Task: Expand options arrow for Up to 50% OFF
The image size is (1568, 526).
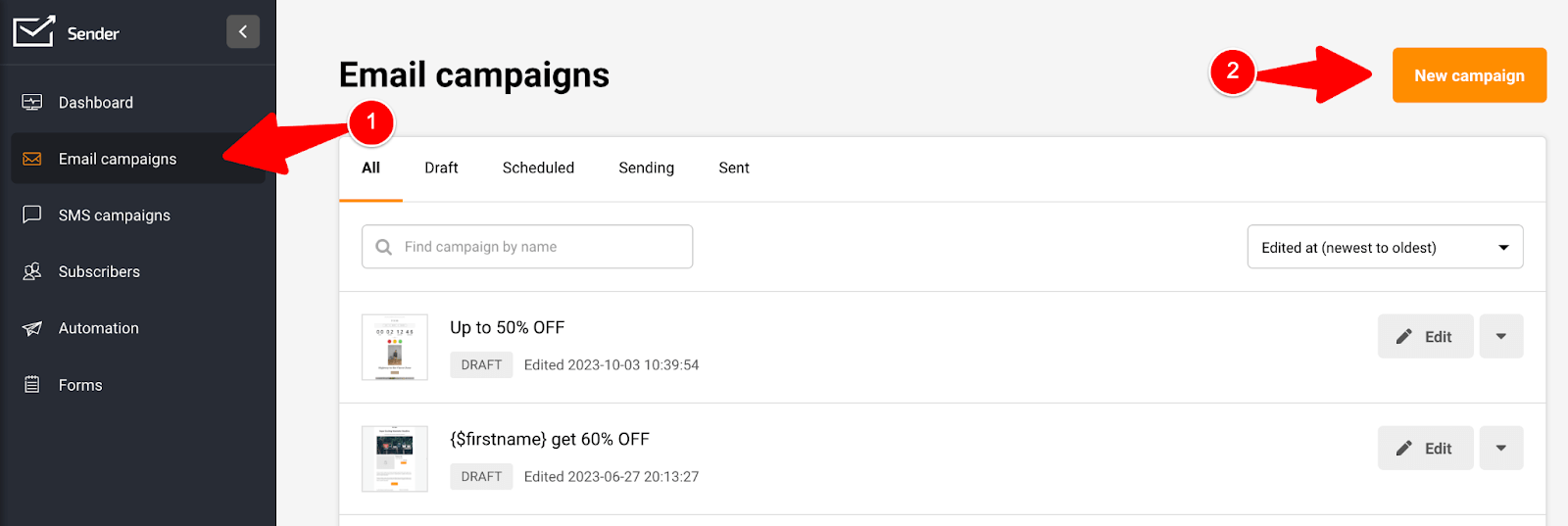Action: (x=1501, y=336)
